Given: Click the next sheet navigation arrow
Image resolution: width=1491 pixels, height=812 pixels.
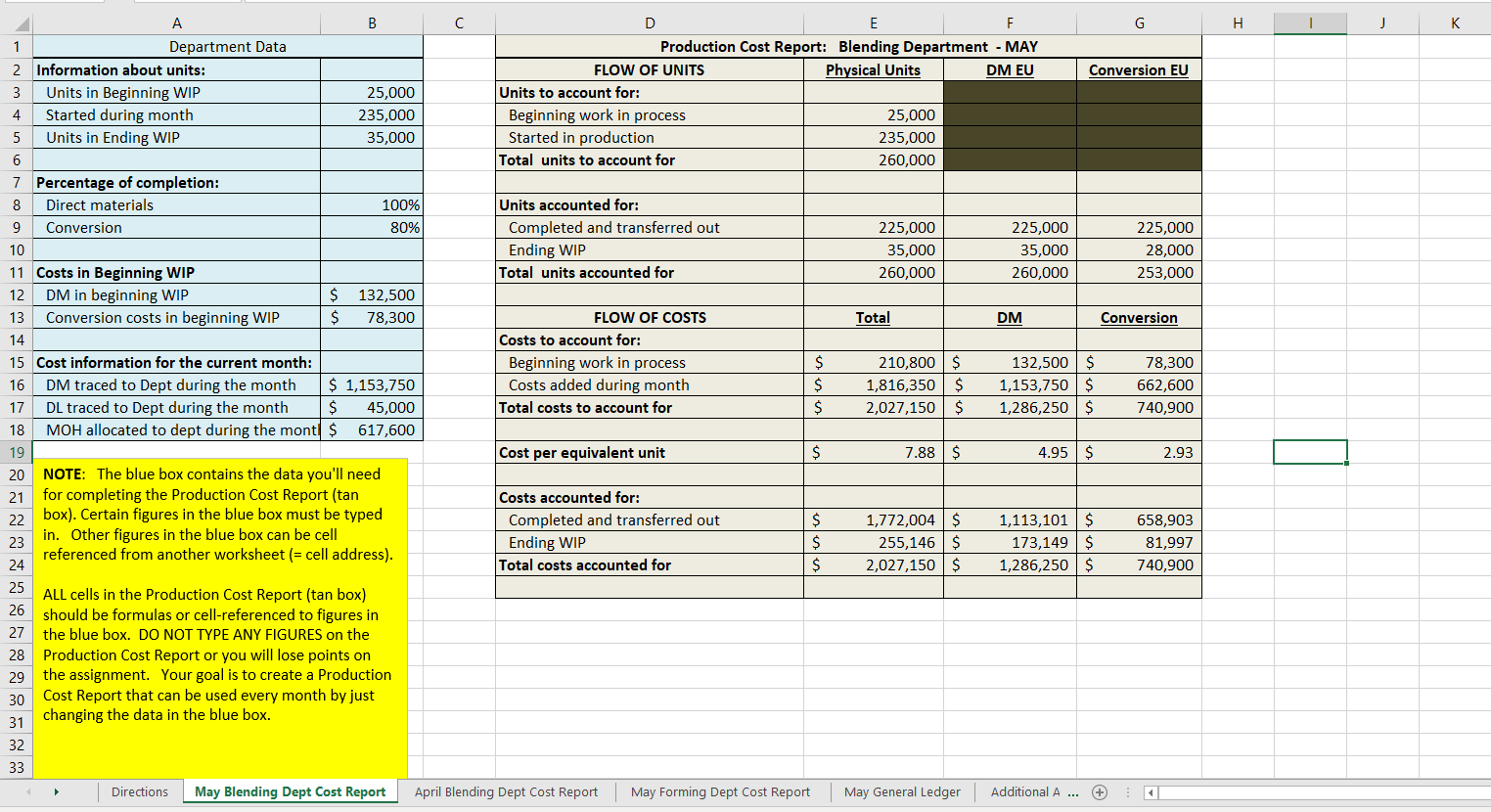Looking at the screenshot, I should pyautogui.click(x=56, y=792).
